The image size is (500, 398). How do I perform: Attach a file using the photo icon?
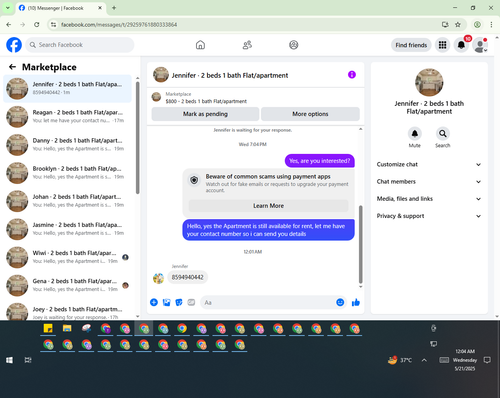(166, 302)
